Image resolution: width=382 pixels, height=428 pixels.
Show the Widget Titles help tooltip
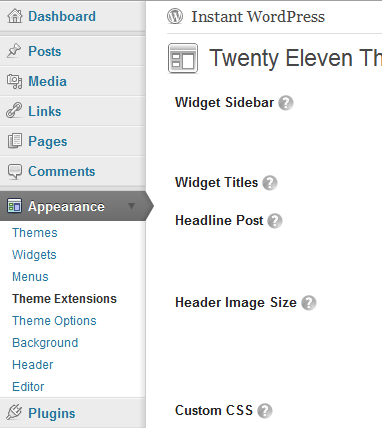click(x=270, y=183)
